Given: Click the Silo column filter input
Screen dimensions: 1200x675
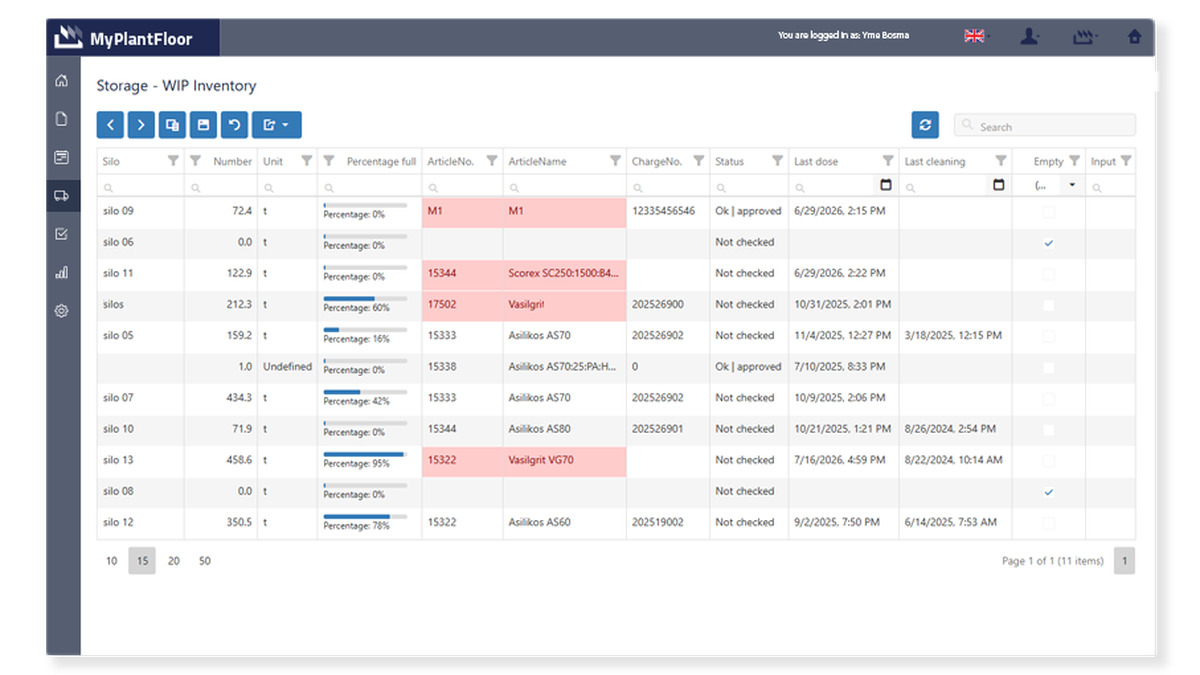Looking at the screenshot, I should [x=140, y=186].
